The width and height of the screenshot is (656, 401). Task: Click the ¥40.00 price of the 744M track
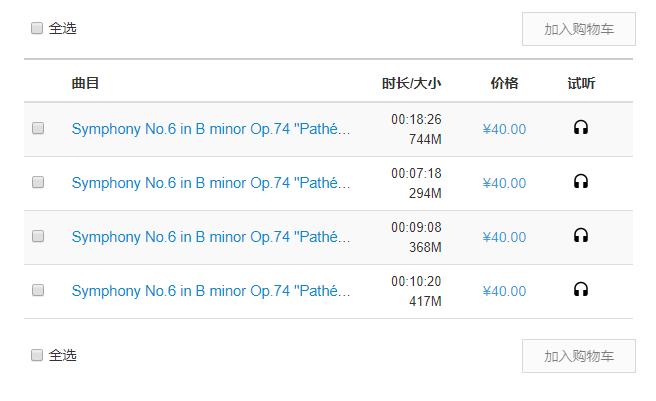pyautogui.click(x=504, y=129)
